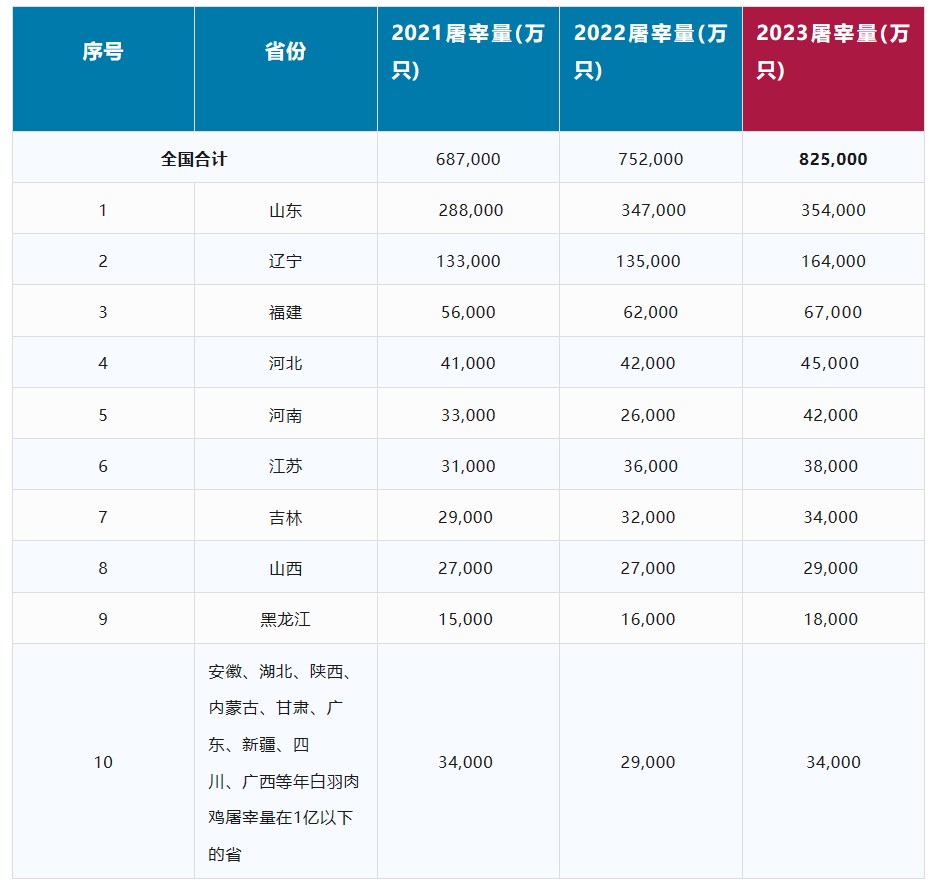
Task: Click the 河北 province cell
Action: [x=285, y=363]
